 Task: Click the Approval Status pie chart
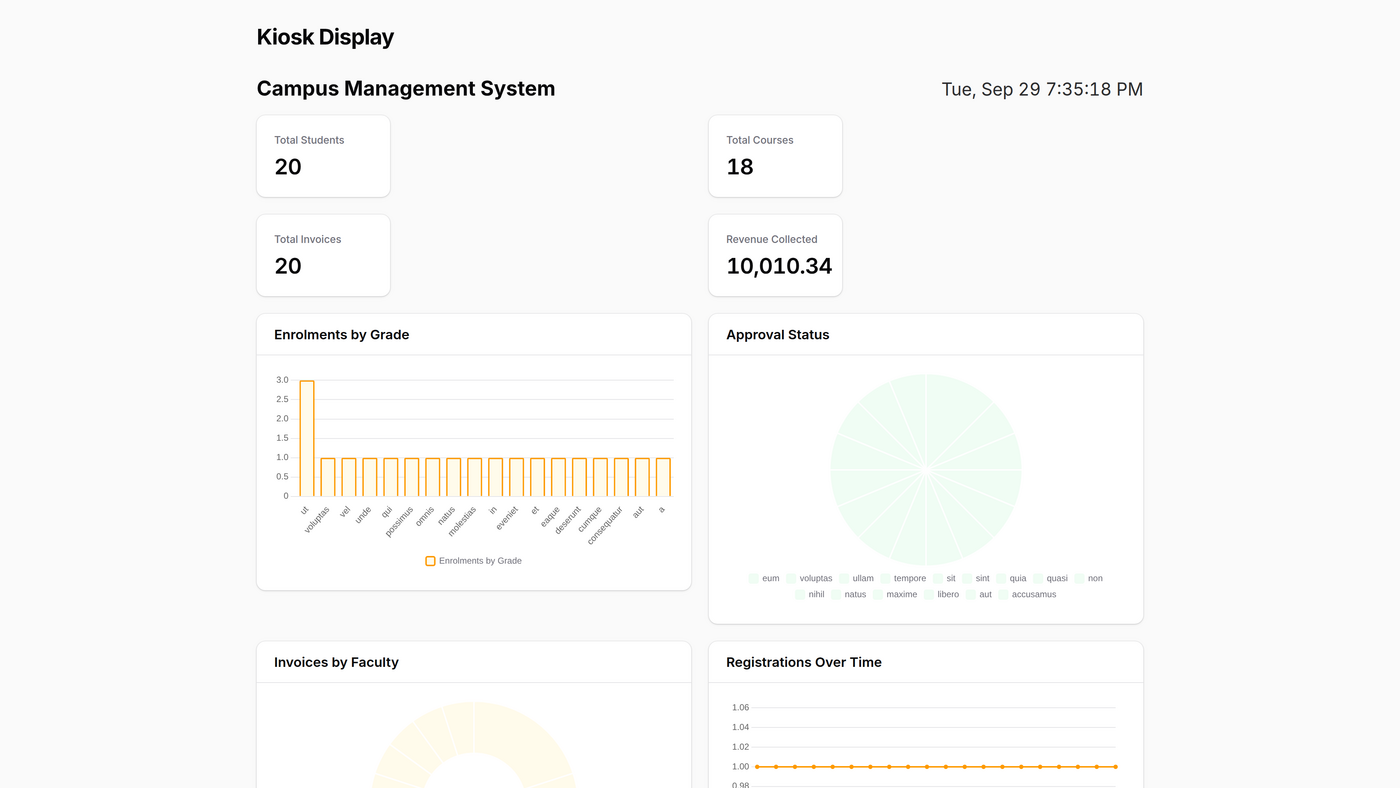click(926, 470)
